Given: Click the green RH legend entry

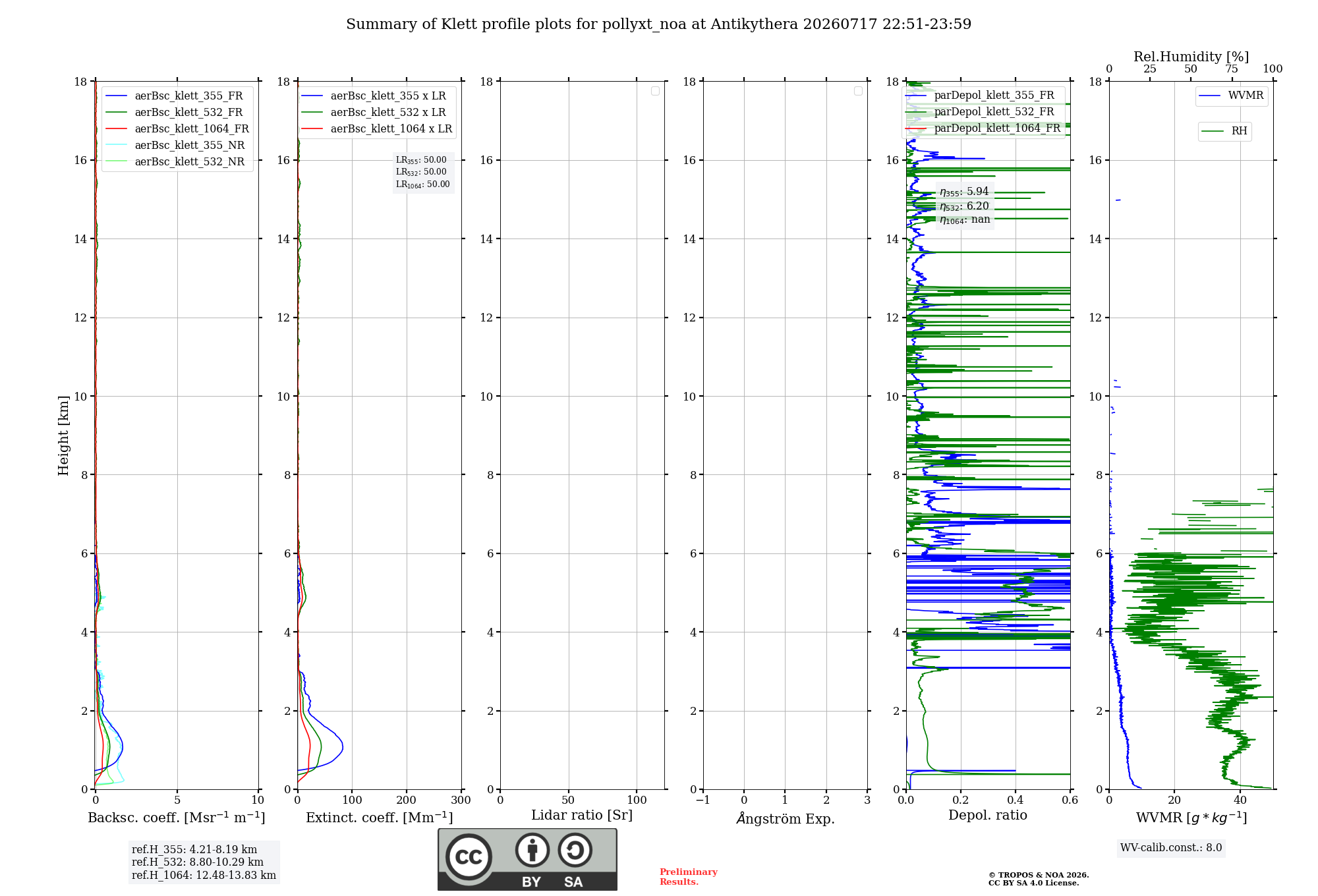Looking at the screenshot, I should coord(1224,131).
